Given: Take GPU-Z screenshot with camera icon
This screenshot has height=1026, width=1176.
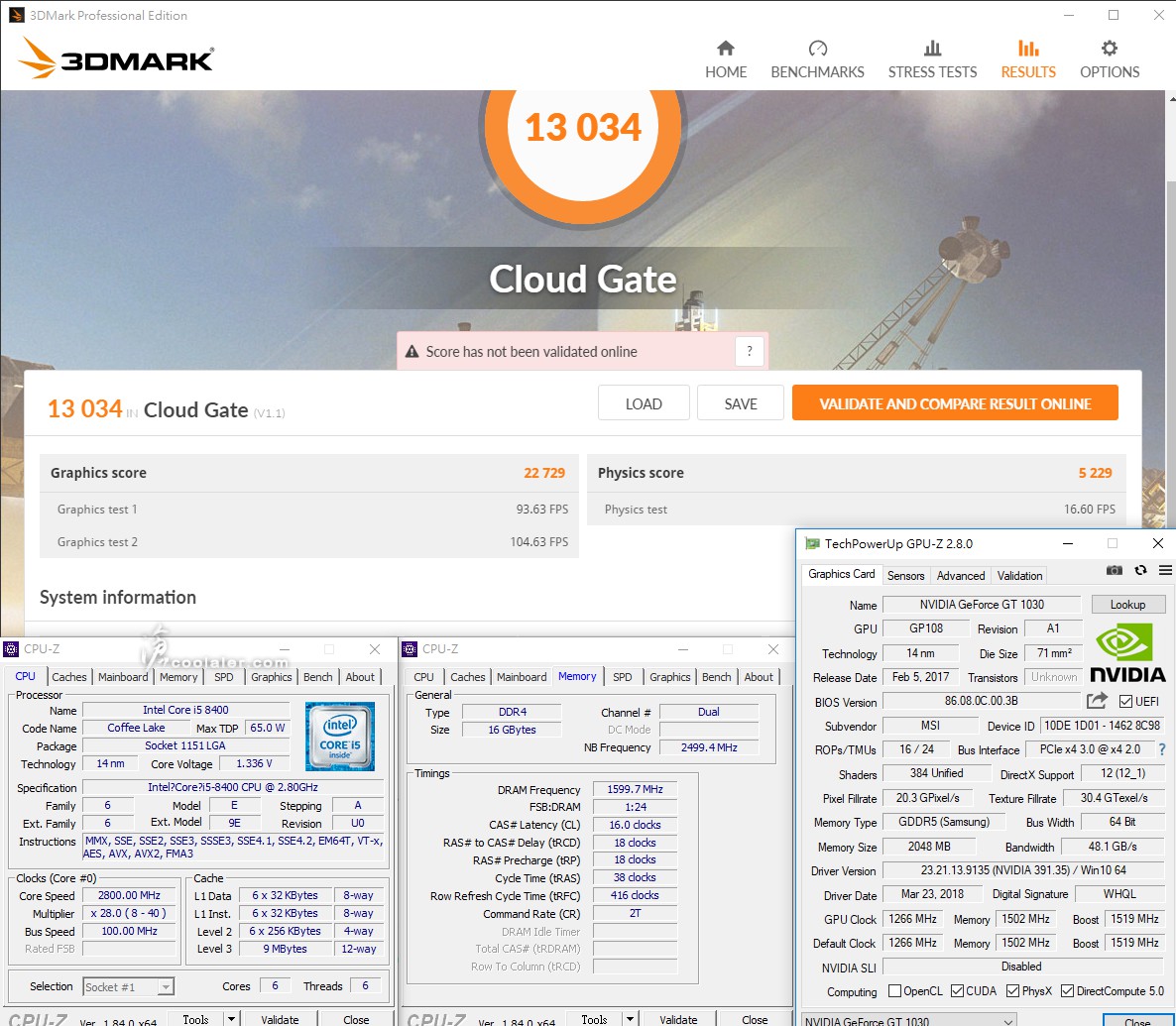Looking at the screenshot, I should (1115, 570).
